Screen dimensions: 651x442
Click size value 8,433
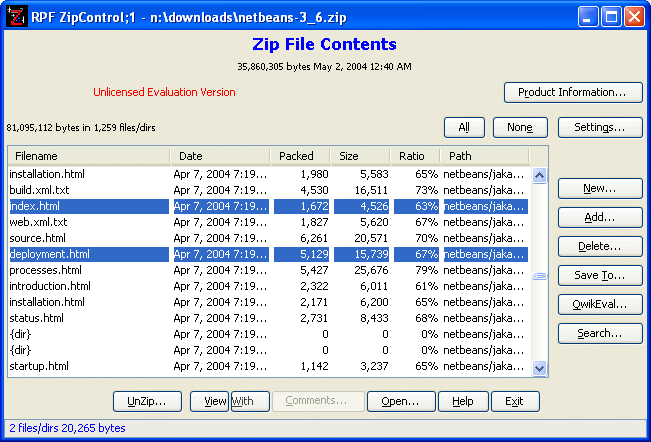tap(374, 318)
